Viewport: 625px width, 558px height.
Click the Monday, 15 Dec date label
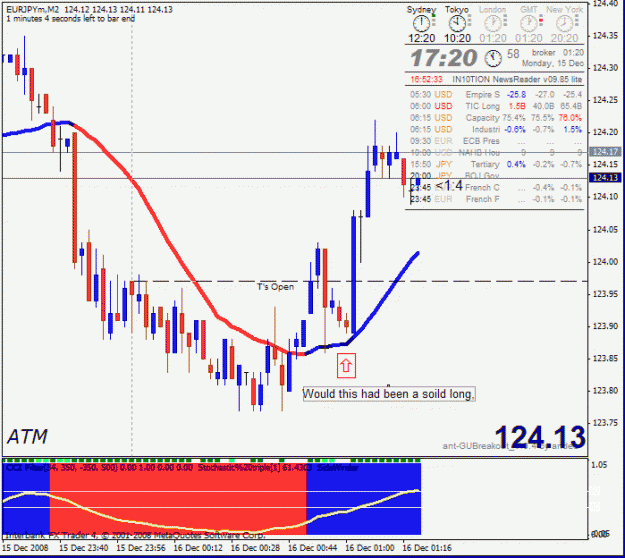(553, 63)
